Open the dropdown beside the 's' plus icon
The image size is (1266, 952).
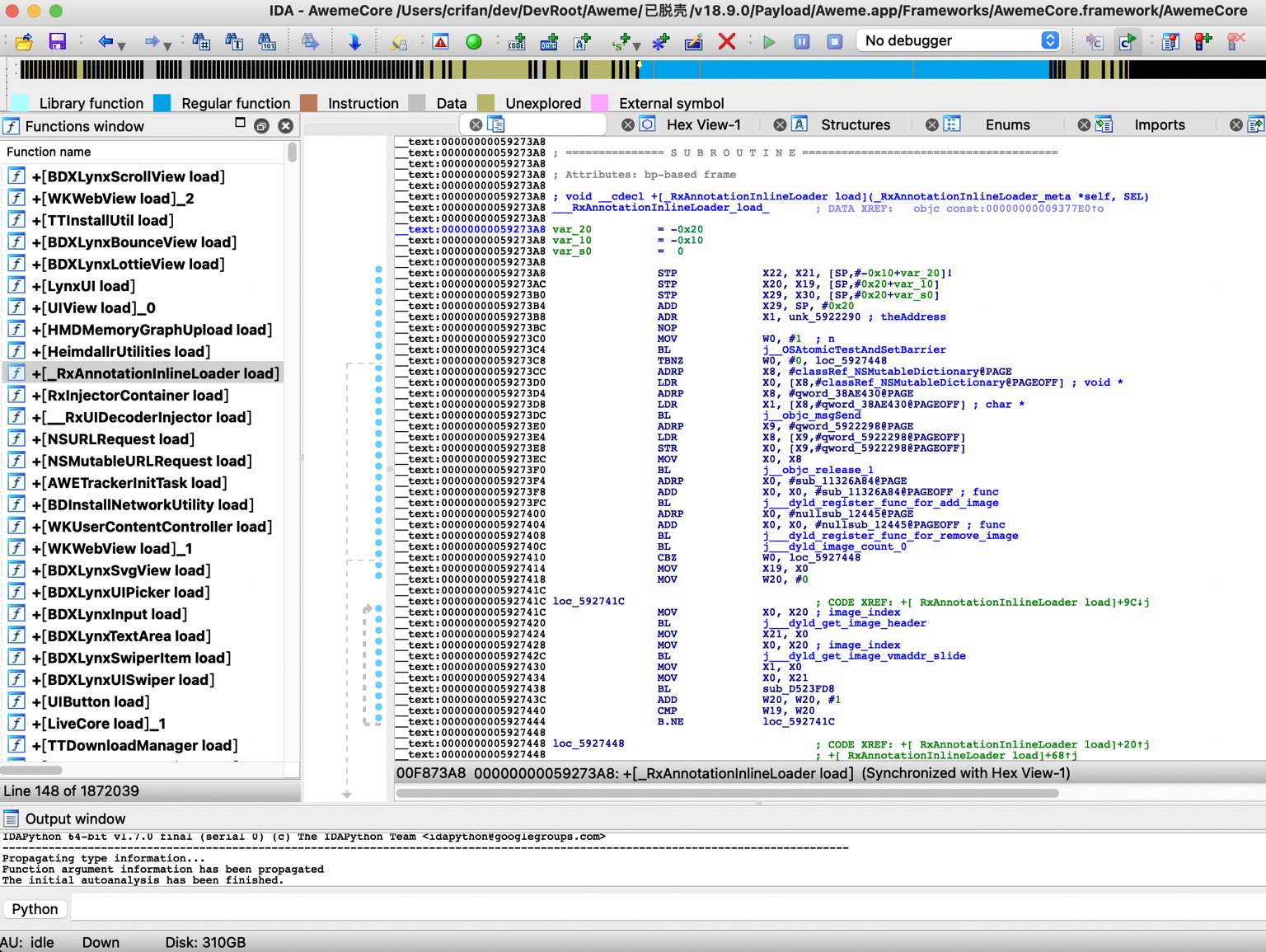tap(636, 46)
